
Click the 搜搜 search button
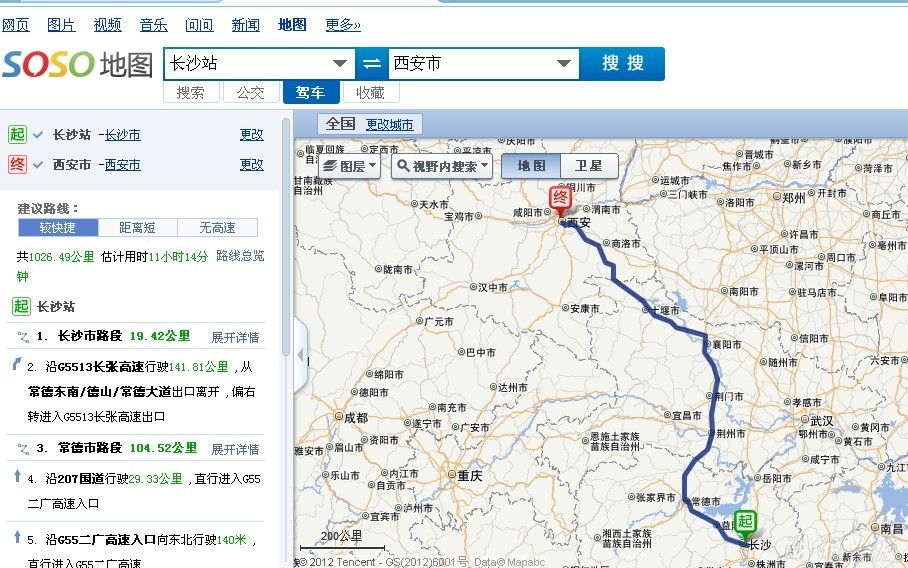click(x=622, y=63)
